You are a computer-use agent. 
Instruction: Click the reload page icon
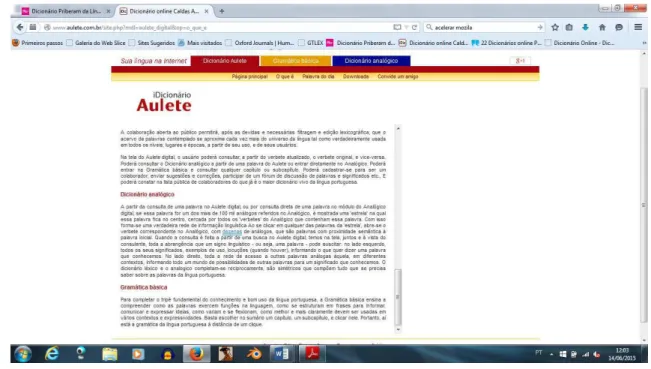click(414, 27)
